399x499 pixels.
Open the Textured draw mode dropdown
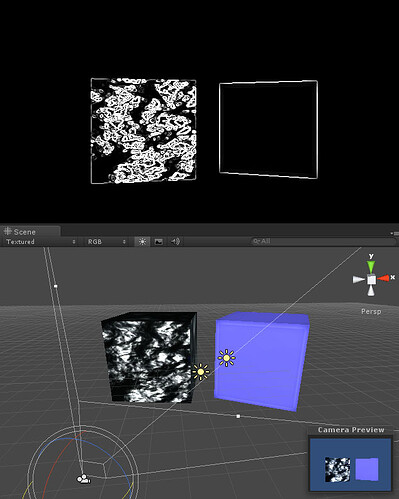point(41,242)
